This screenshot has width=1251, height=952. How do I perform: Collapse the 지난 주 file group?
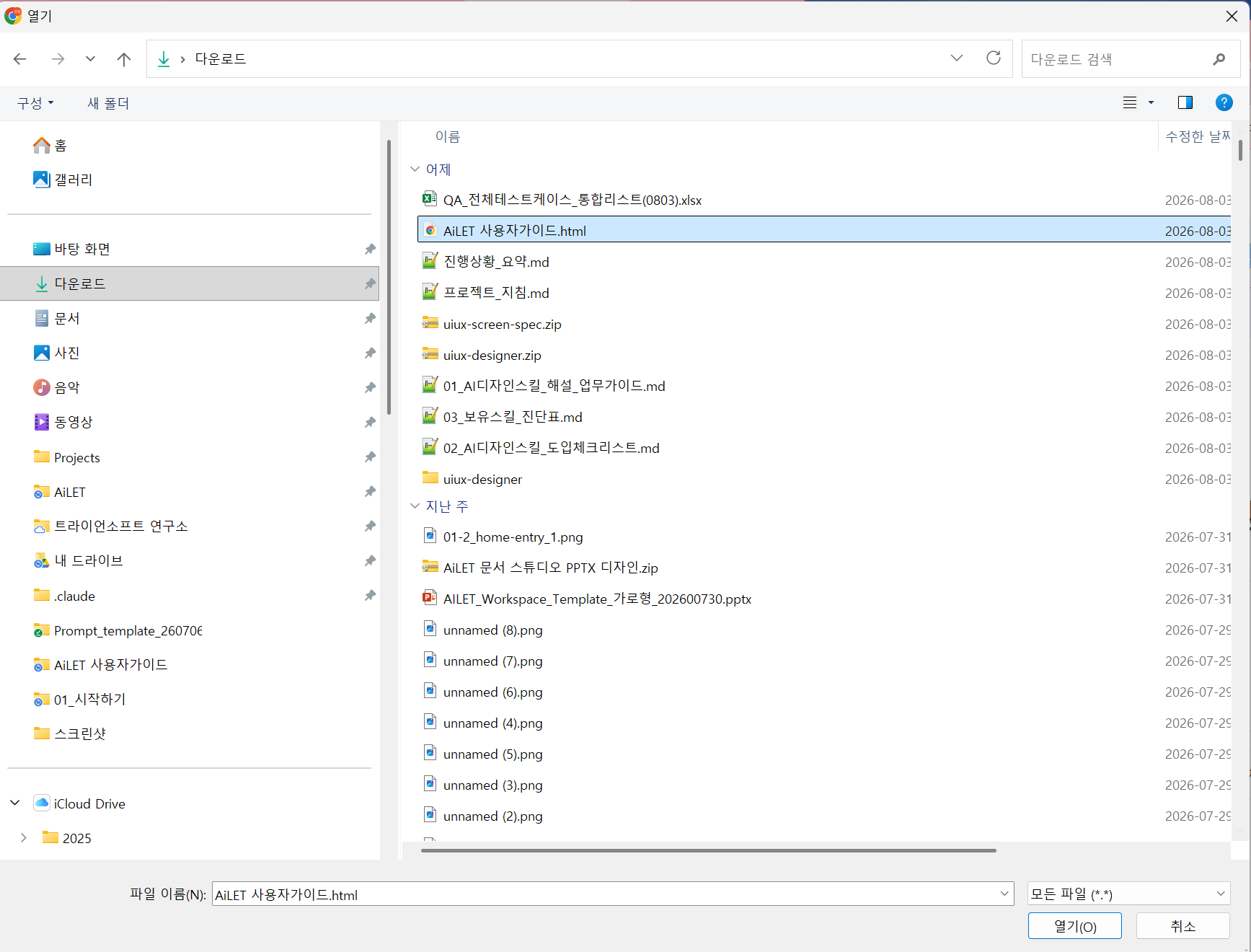pyautogui.click(x=415, y=506)
